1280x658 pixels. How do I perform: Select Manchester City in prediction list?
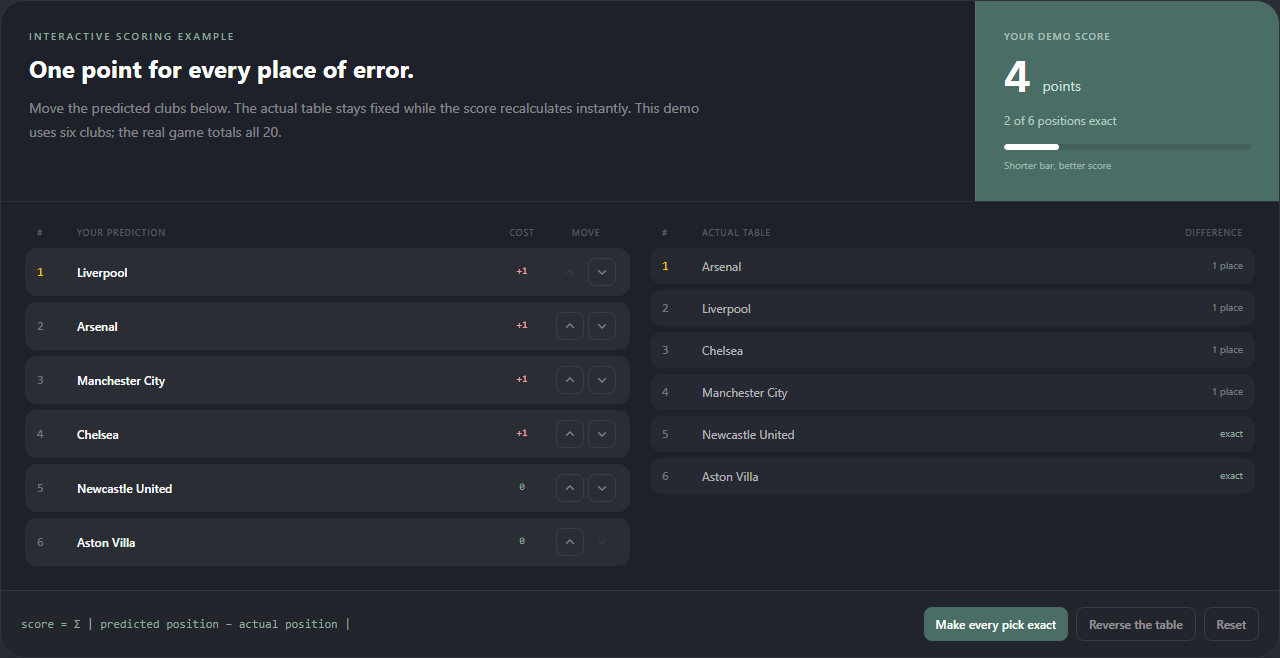pos(327,380)
